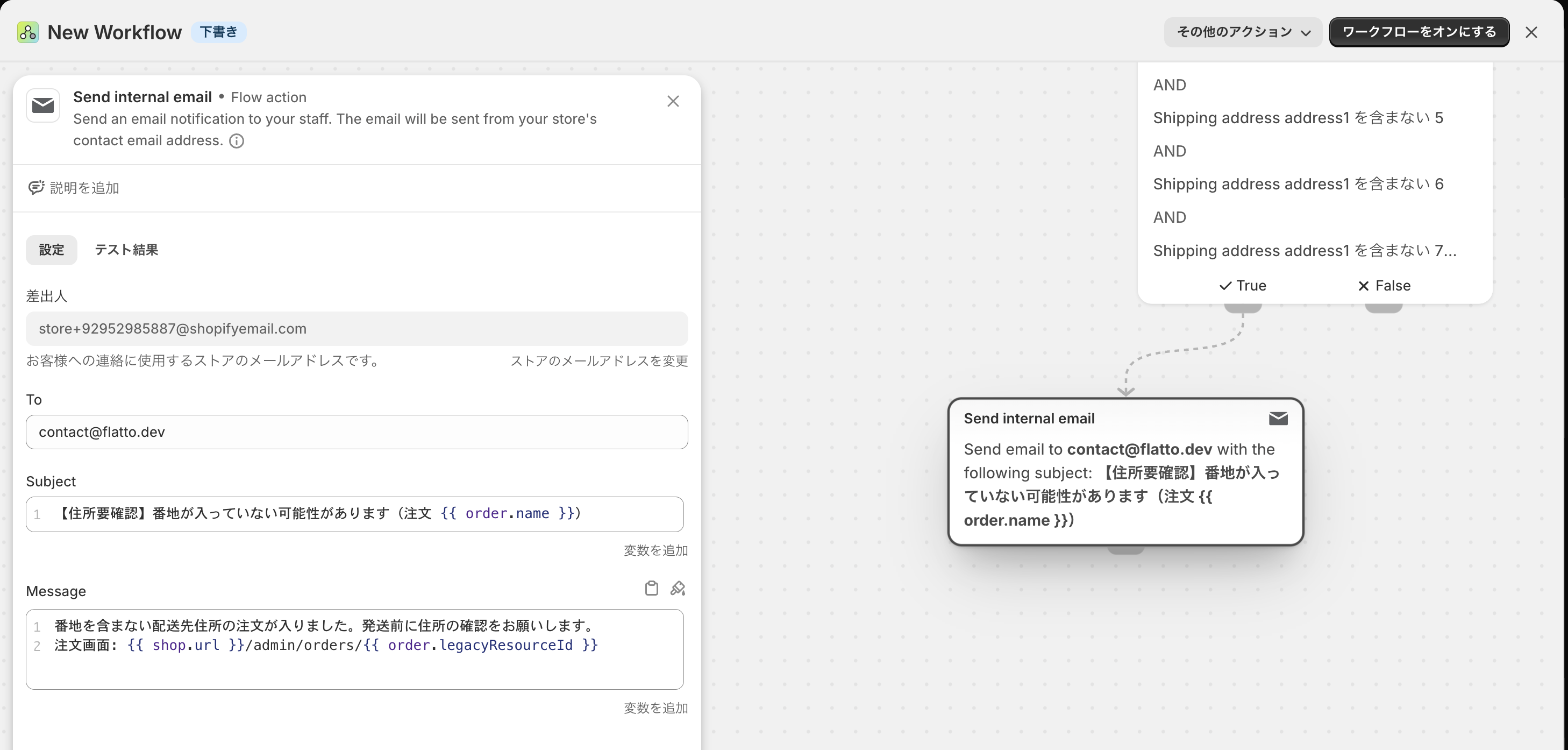Click into the Subject code editor

click(x=355, y=514)
